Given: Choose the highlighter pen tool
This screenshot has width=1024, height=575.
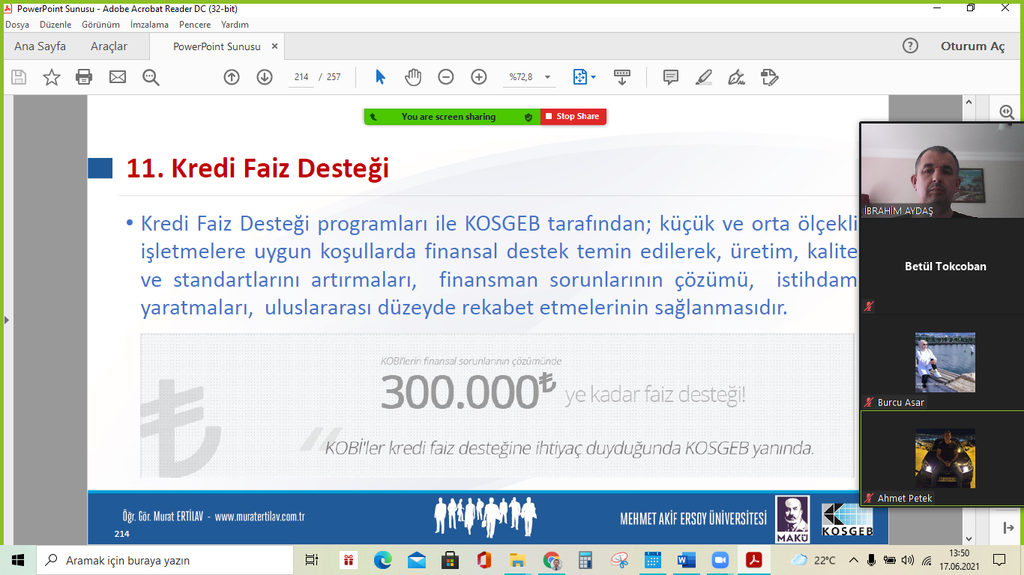Looking at the screenshot, I should coord(703,77).
